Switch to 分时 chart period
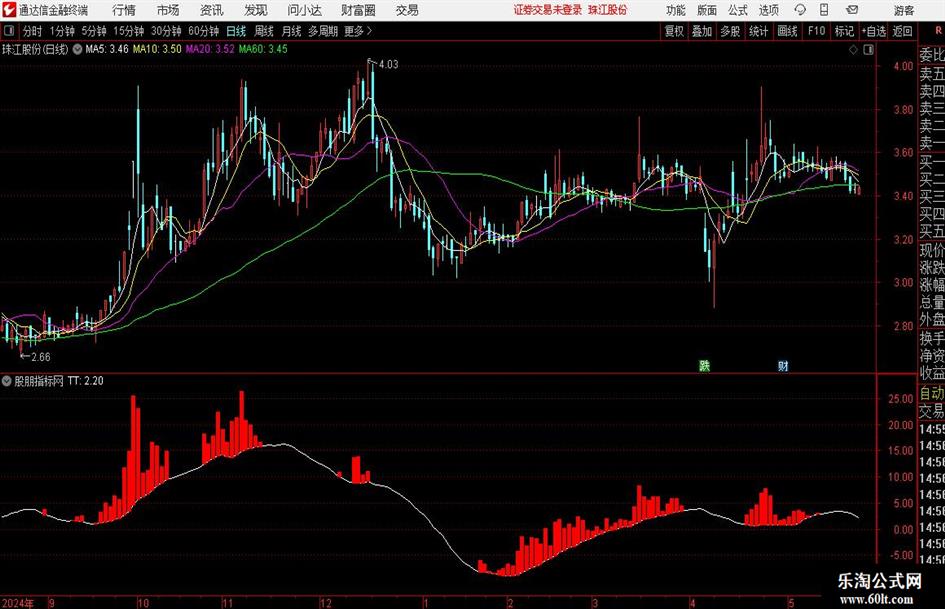The width and height of the screenshot is (945, 609). pyautogui.click(x=33, y=31)
